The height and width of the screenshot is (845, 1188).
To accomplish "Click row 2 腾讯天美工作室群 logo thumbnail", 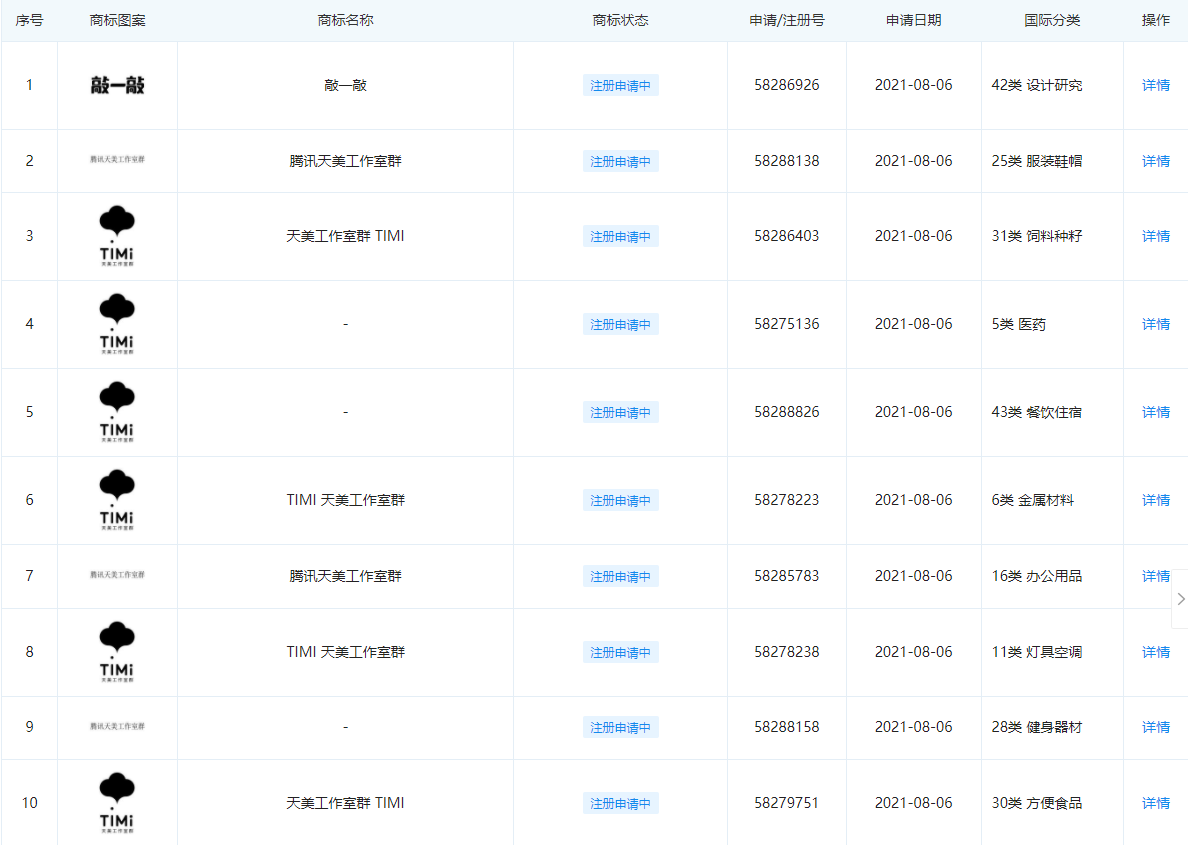I will coord(117,160).
